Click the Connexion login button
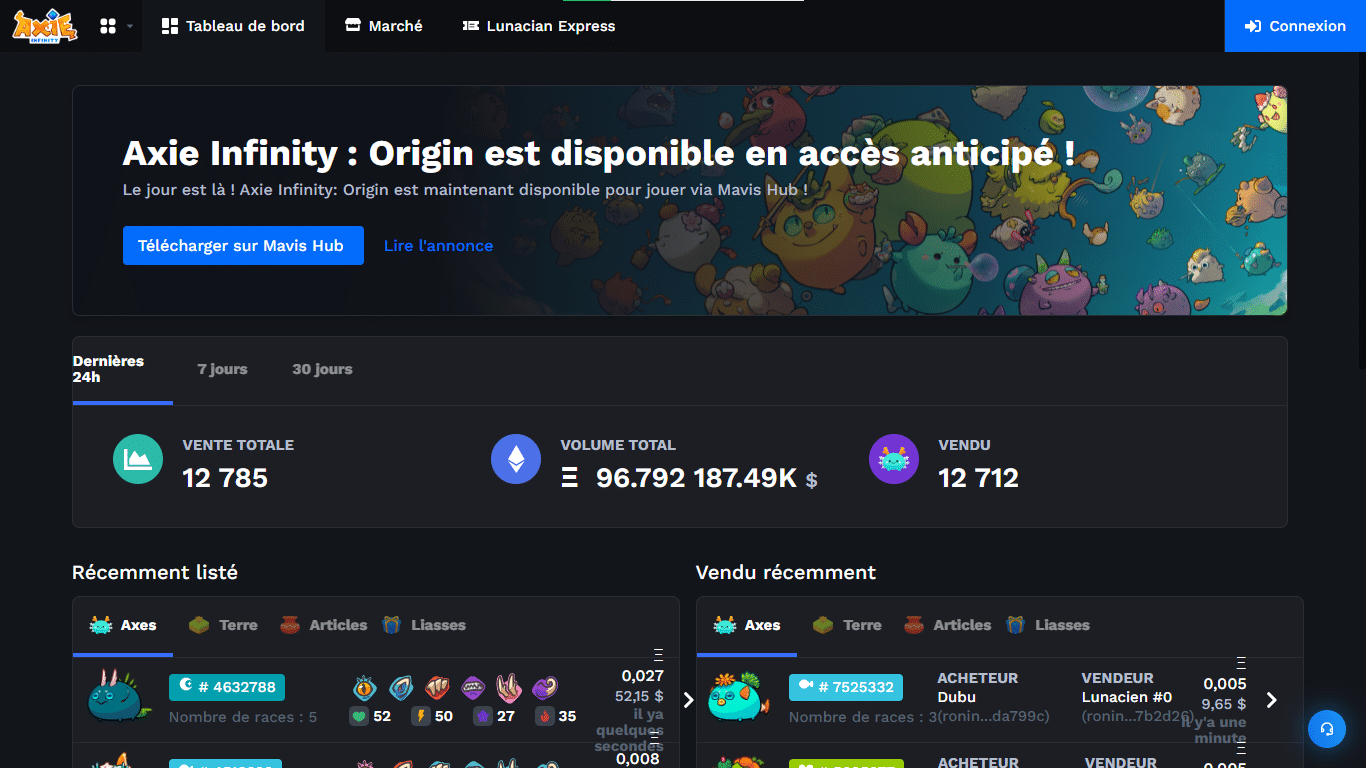Image resolution: width=1366 pixels, height=768 pixels. (1295, 26)
